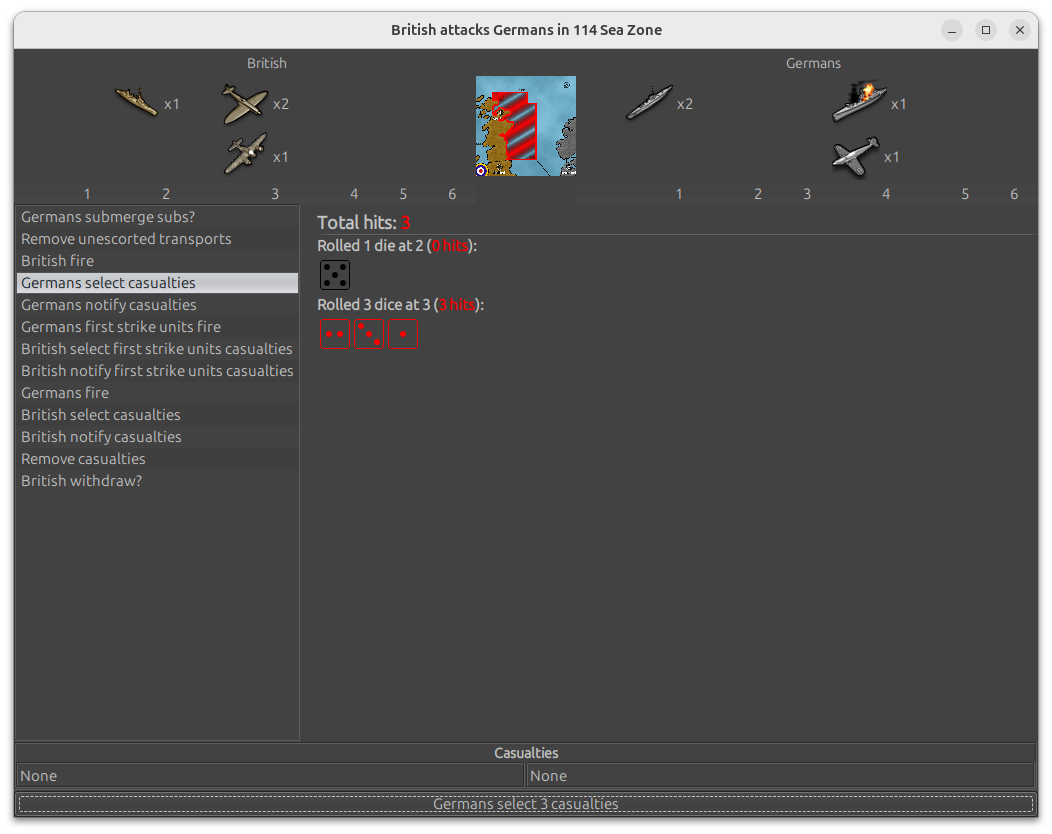Click the German submarine unit icon
The width and height of the screenshot is (1052, 834).
pos(646,103)
